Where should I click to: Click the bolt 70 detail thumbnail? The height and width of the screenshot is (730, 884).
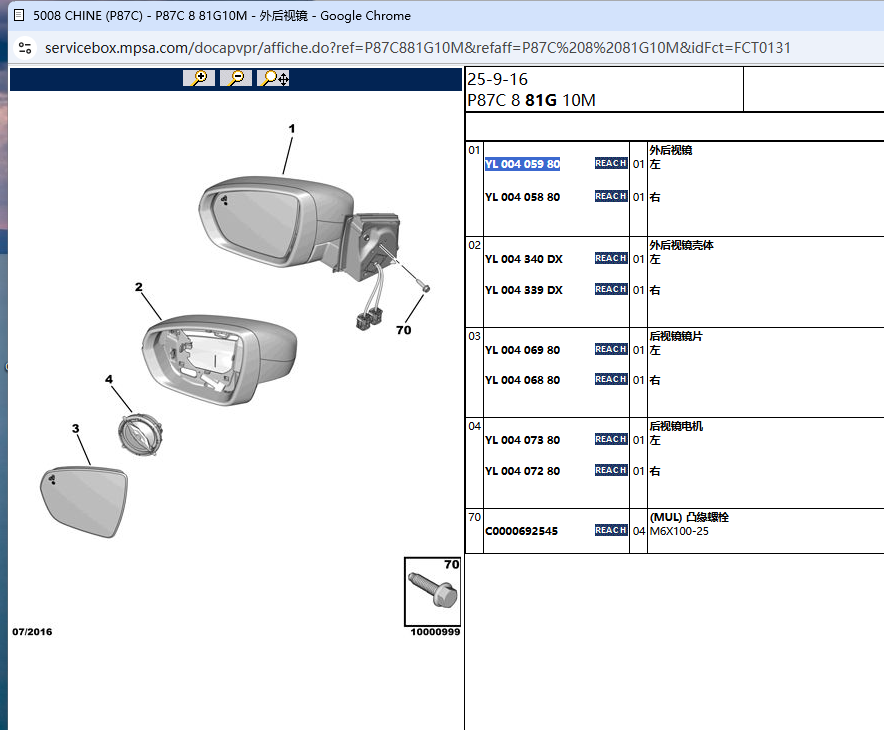pyautogui.click(x=432, y=592)
